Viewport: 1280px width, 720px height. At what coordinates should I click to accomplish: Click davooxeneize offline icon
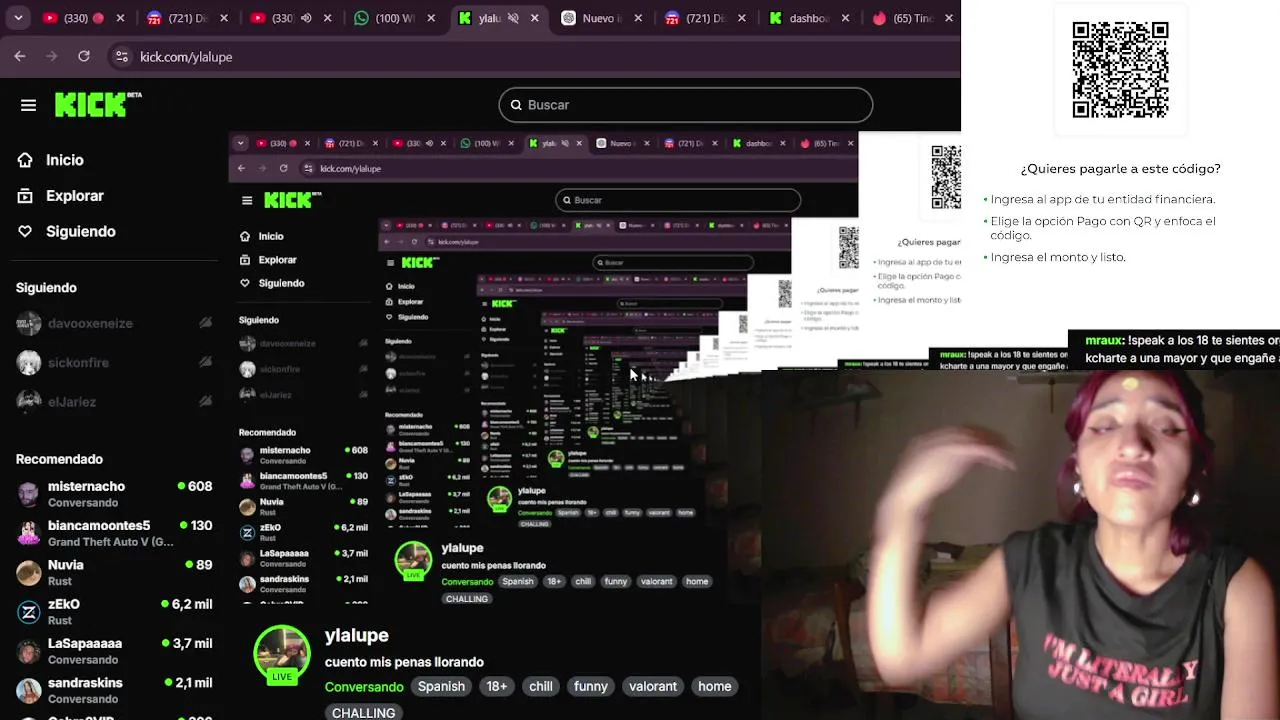(205, 323)
